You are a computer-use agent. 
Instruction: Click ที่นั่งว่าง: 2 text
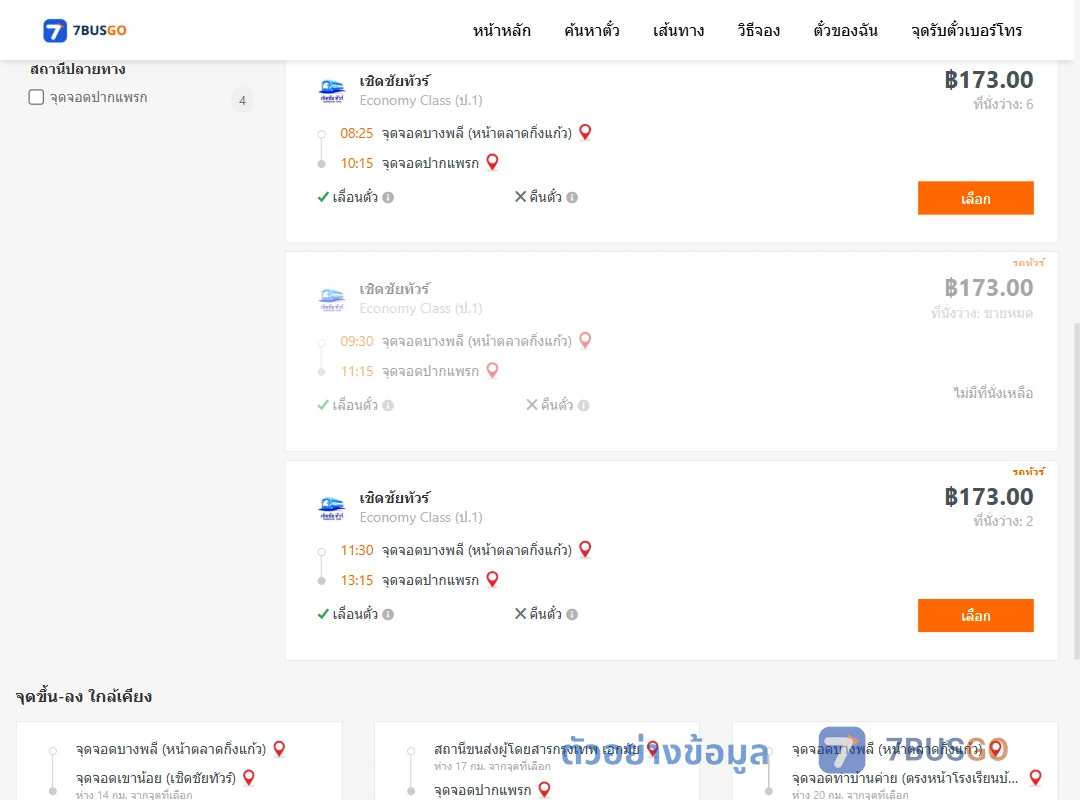(1003, 521)
